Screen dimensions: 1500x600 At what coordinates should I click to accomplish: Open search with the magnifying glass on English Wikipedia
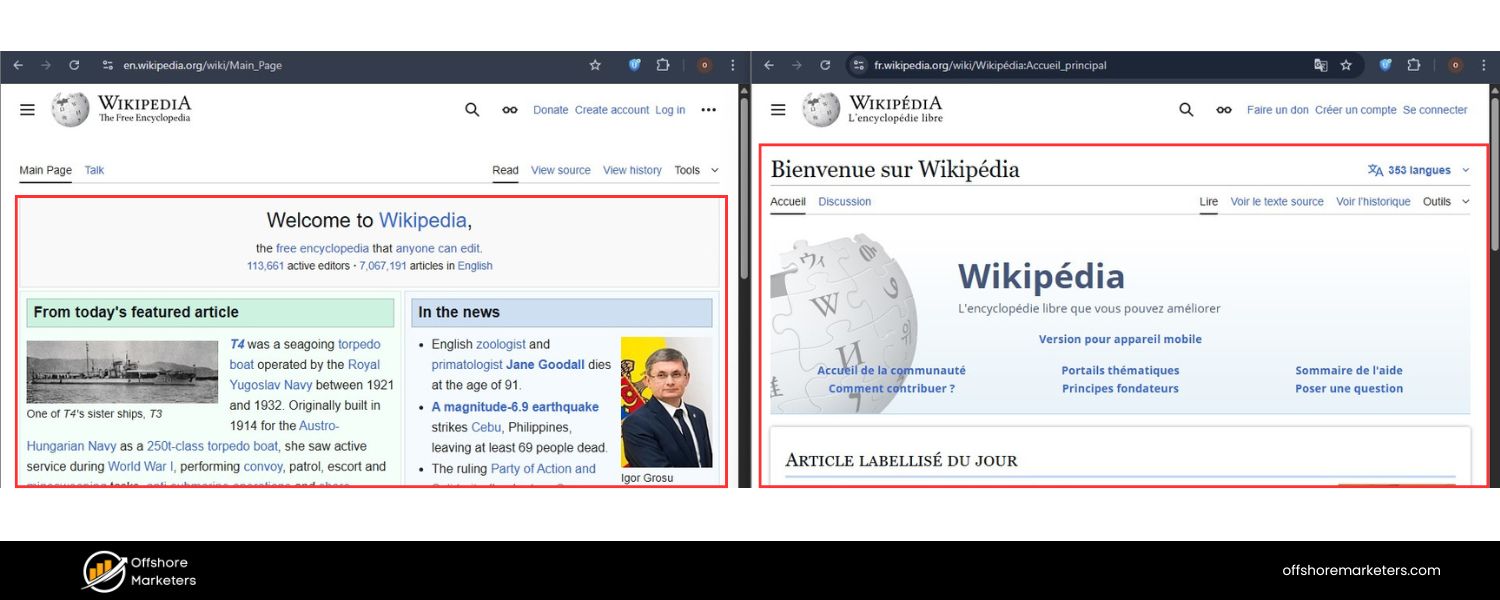point(471,110)
